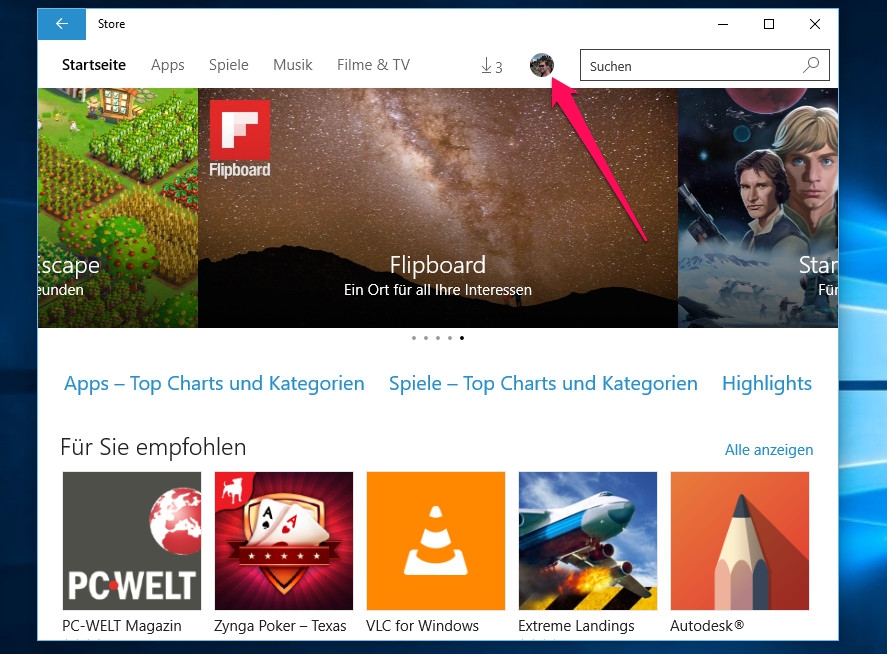Switch to the Filme & TV tab
This screenshot has width=887, height=654.
click(x=373, y=65)
